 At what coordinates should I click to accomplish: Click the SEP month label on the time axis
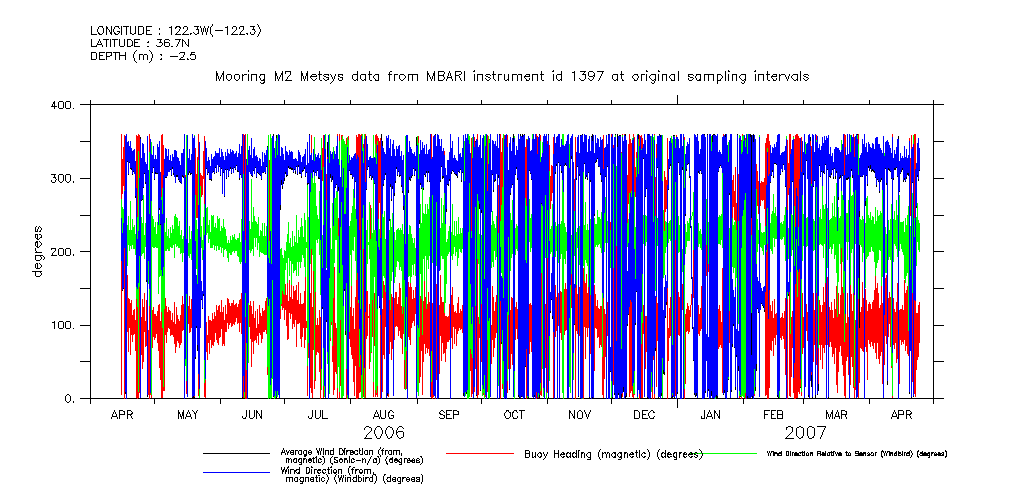tap(448, 414)
